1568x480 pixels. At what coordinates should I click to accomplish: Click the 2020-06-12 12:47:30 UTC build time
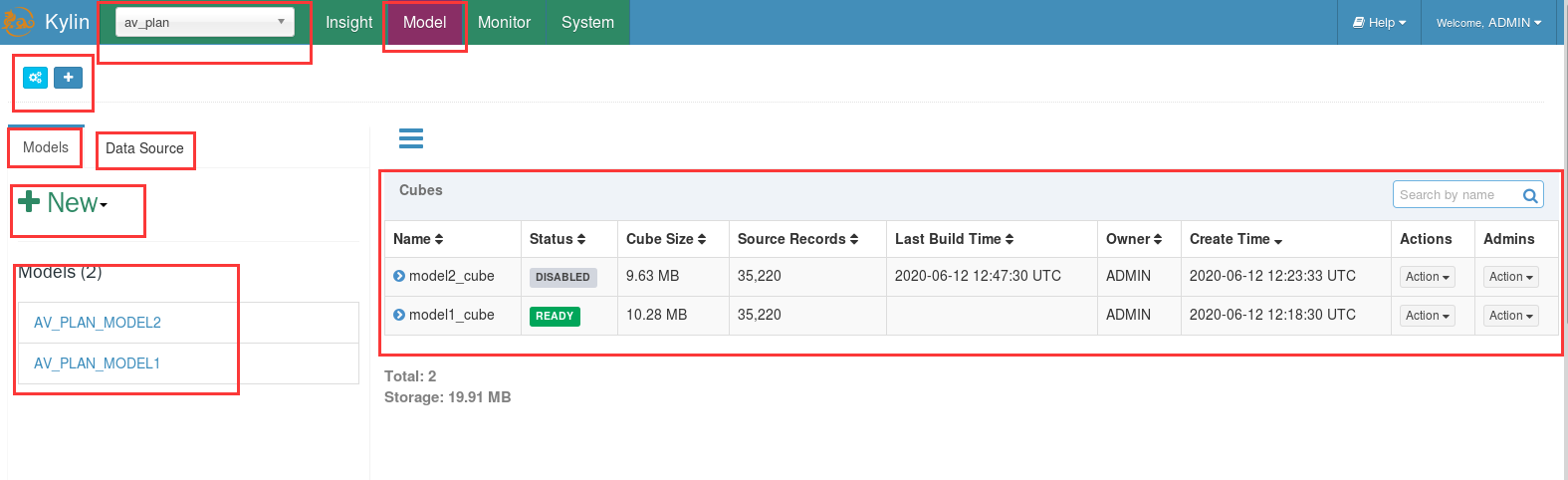[978, 276]
